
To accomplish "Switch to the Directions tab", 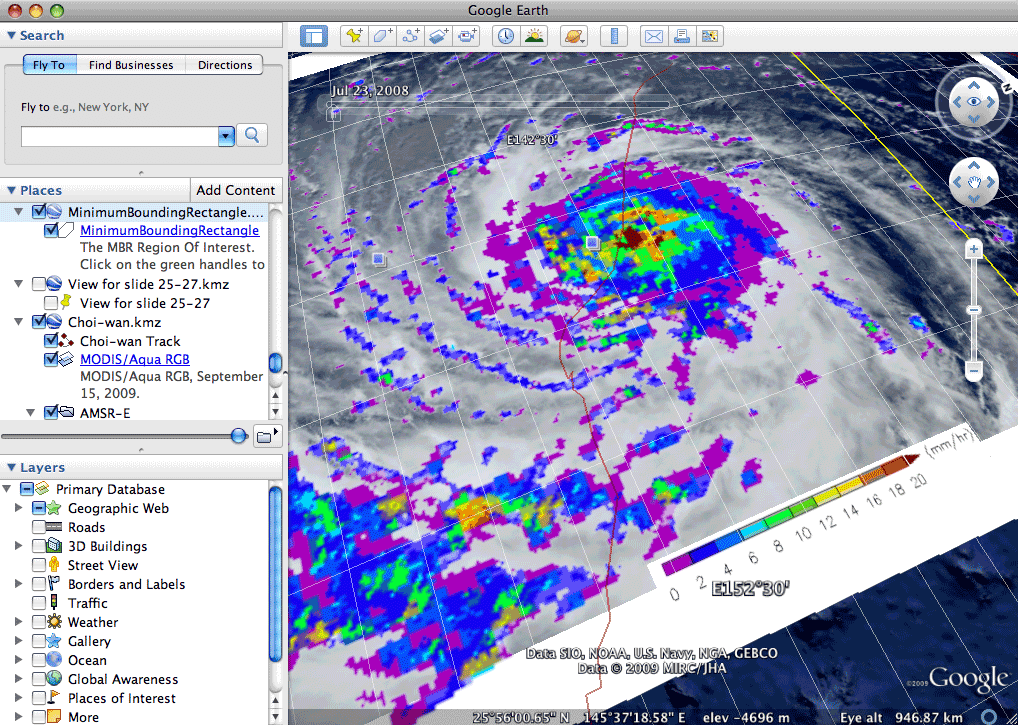I will pyautogui.click(x=225, y=65).
